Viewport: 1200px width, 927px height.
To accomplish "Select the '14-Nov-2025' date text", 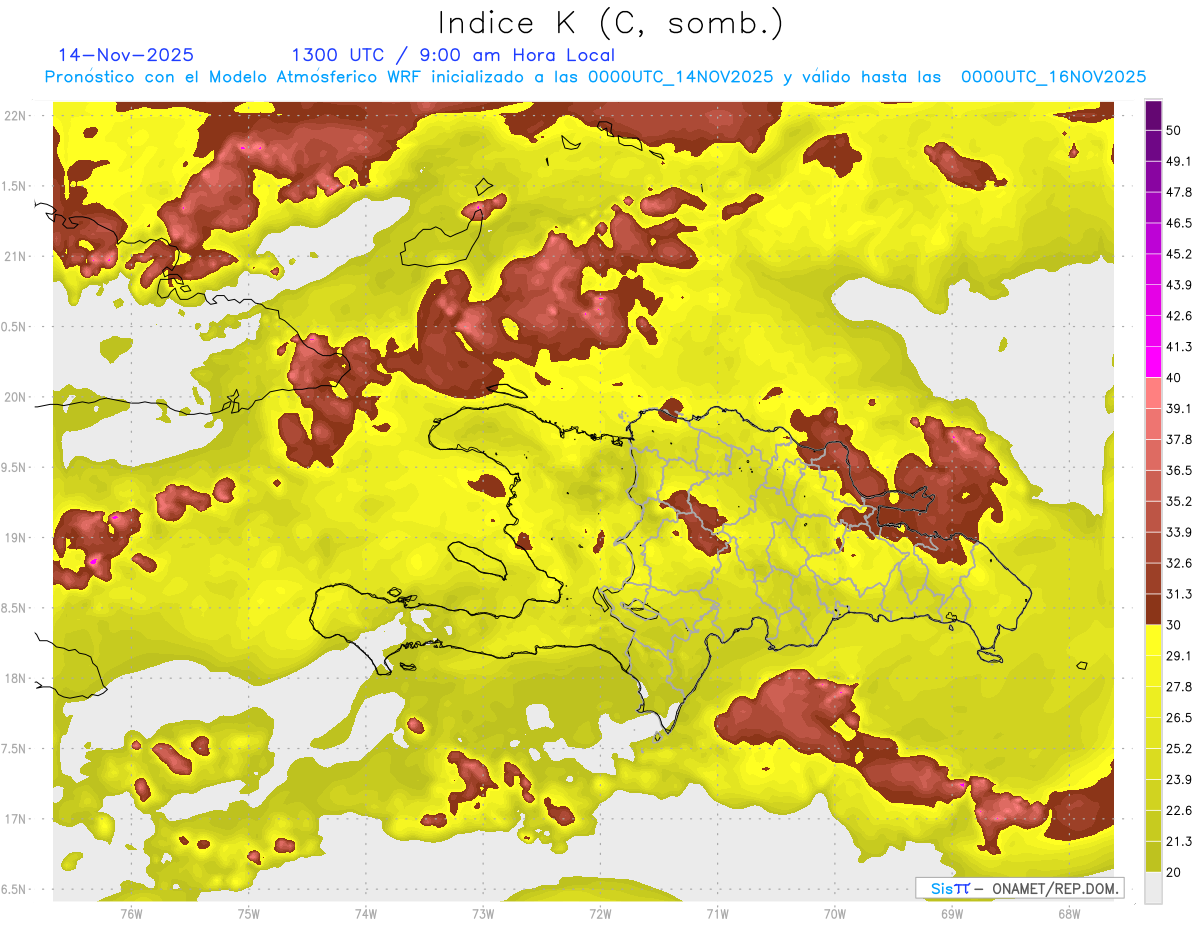I will pos(126,55).
